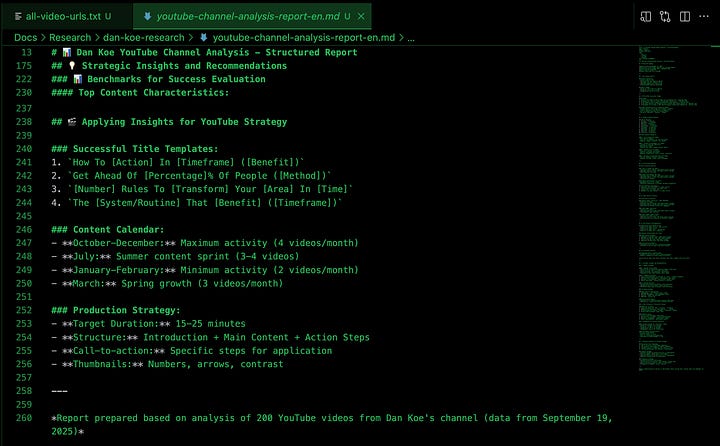Expand the breadcrumb trailing ellipsis symbols

tap(411, 39)
